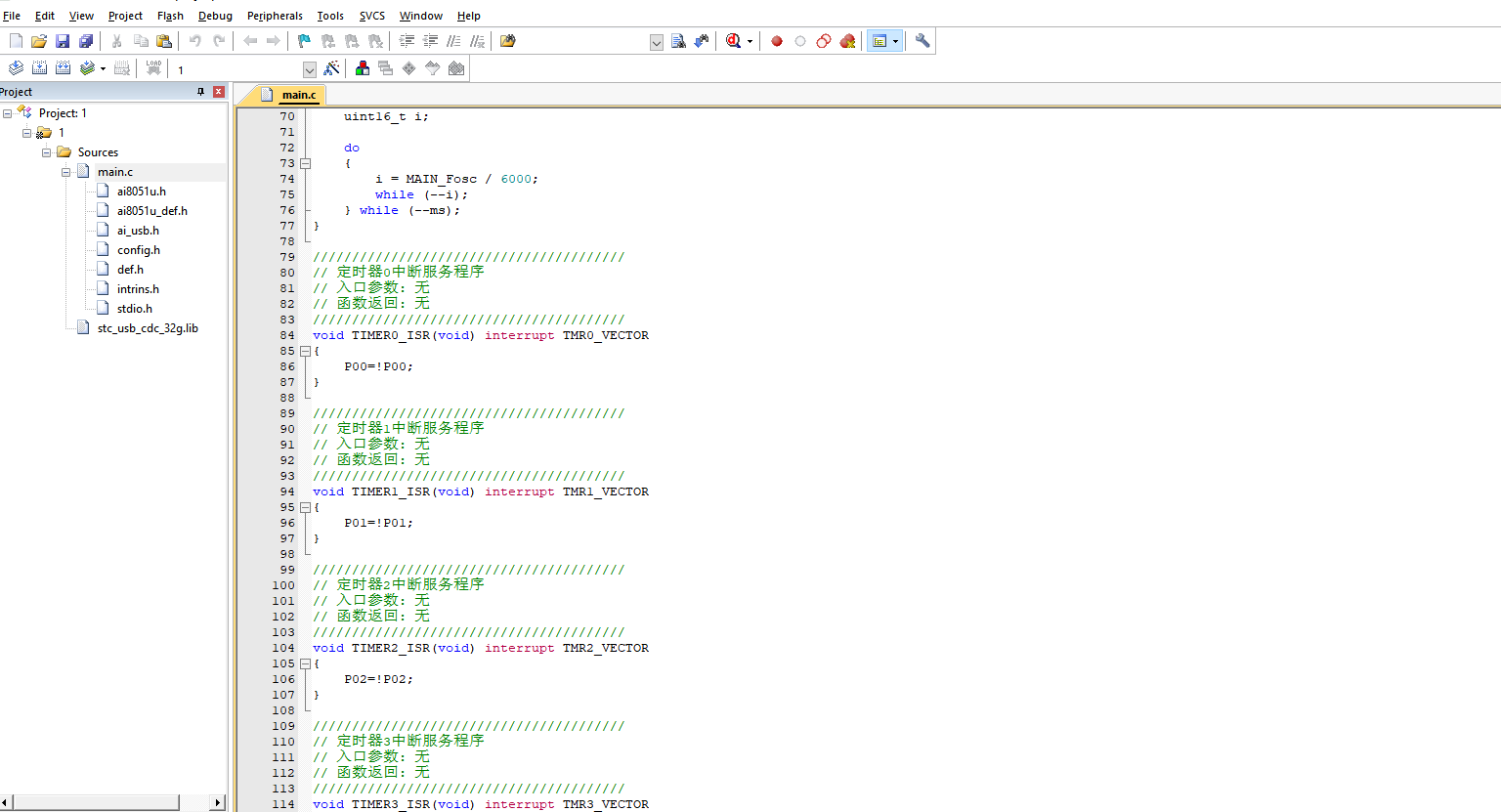1501x812 pixels.
Task: Click the Rebuild all target files icon
Action: pyautogui.click(x=63, y=68)
